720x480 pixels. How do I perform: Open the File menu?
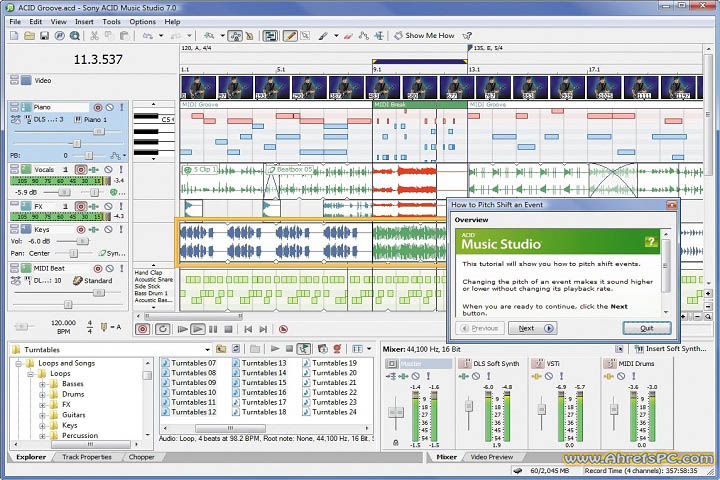tap(15, 22)
